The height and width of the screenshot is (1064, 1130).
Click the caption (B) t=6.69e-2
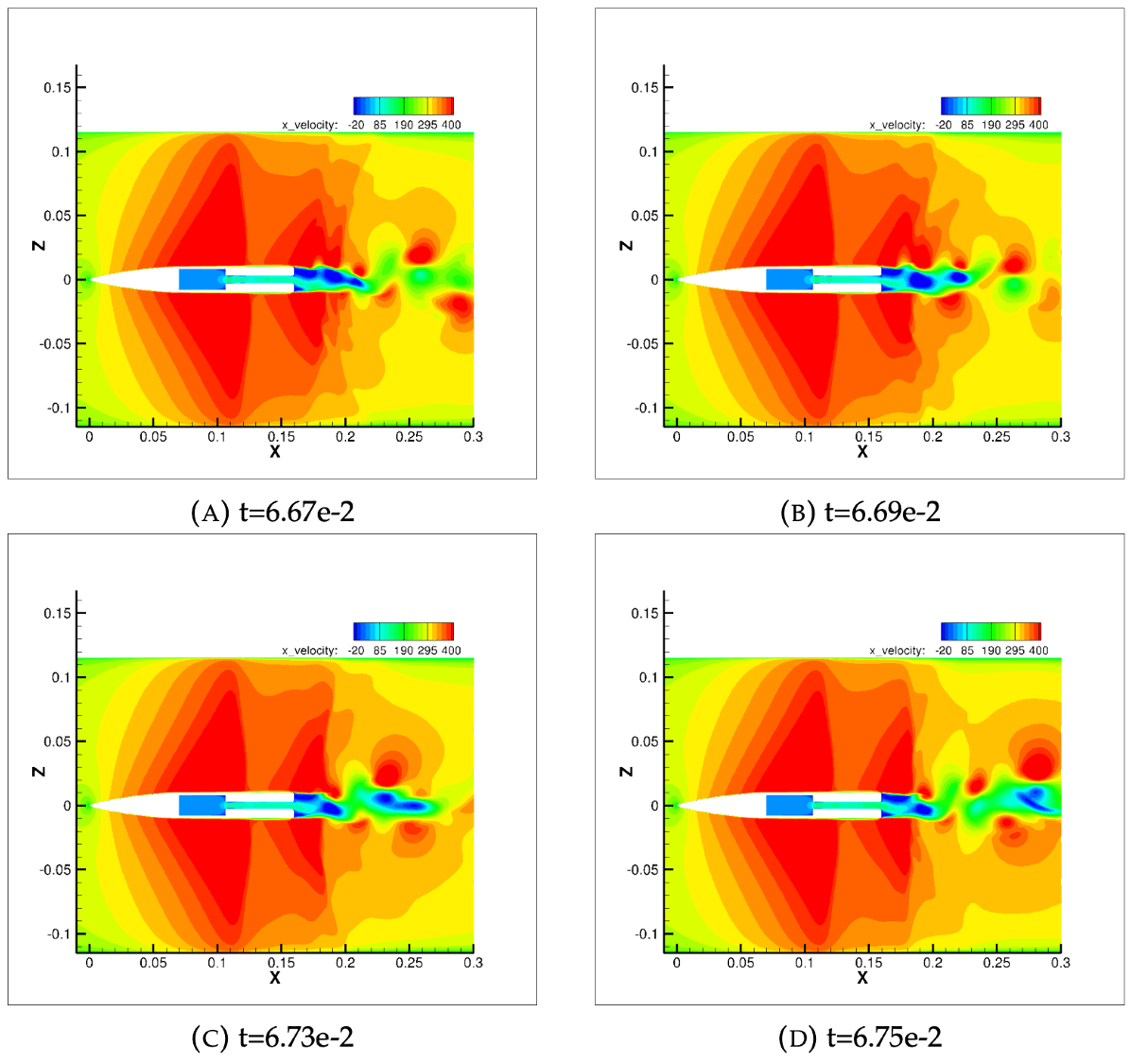(x=860, y=513)
